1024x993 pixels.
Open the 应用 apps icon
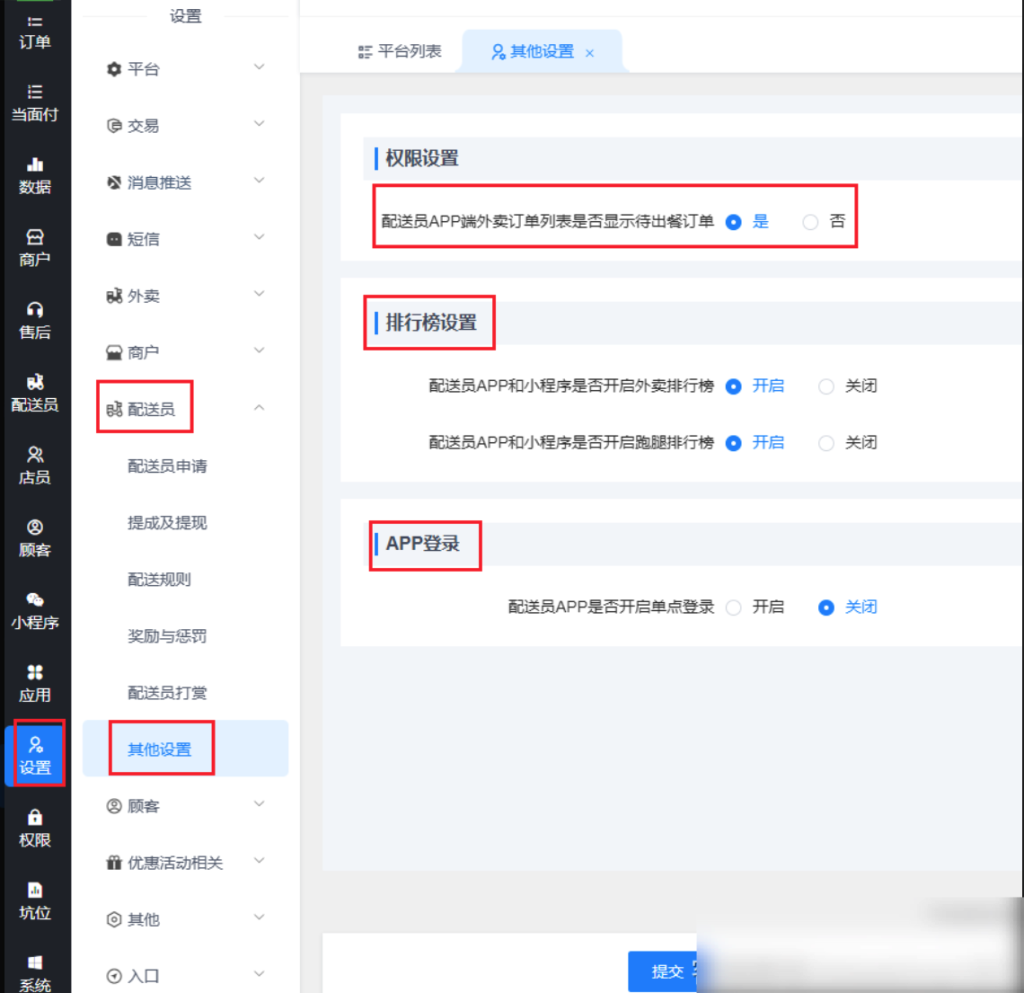35,683
